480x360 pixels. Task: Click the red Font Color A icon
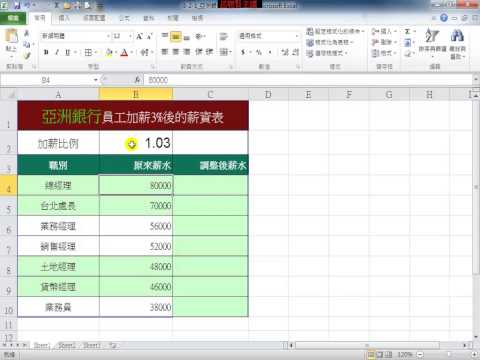pyautogui.click(x=124, y=52)
